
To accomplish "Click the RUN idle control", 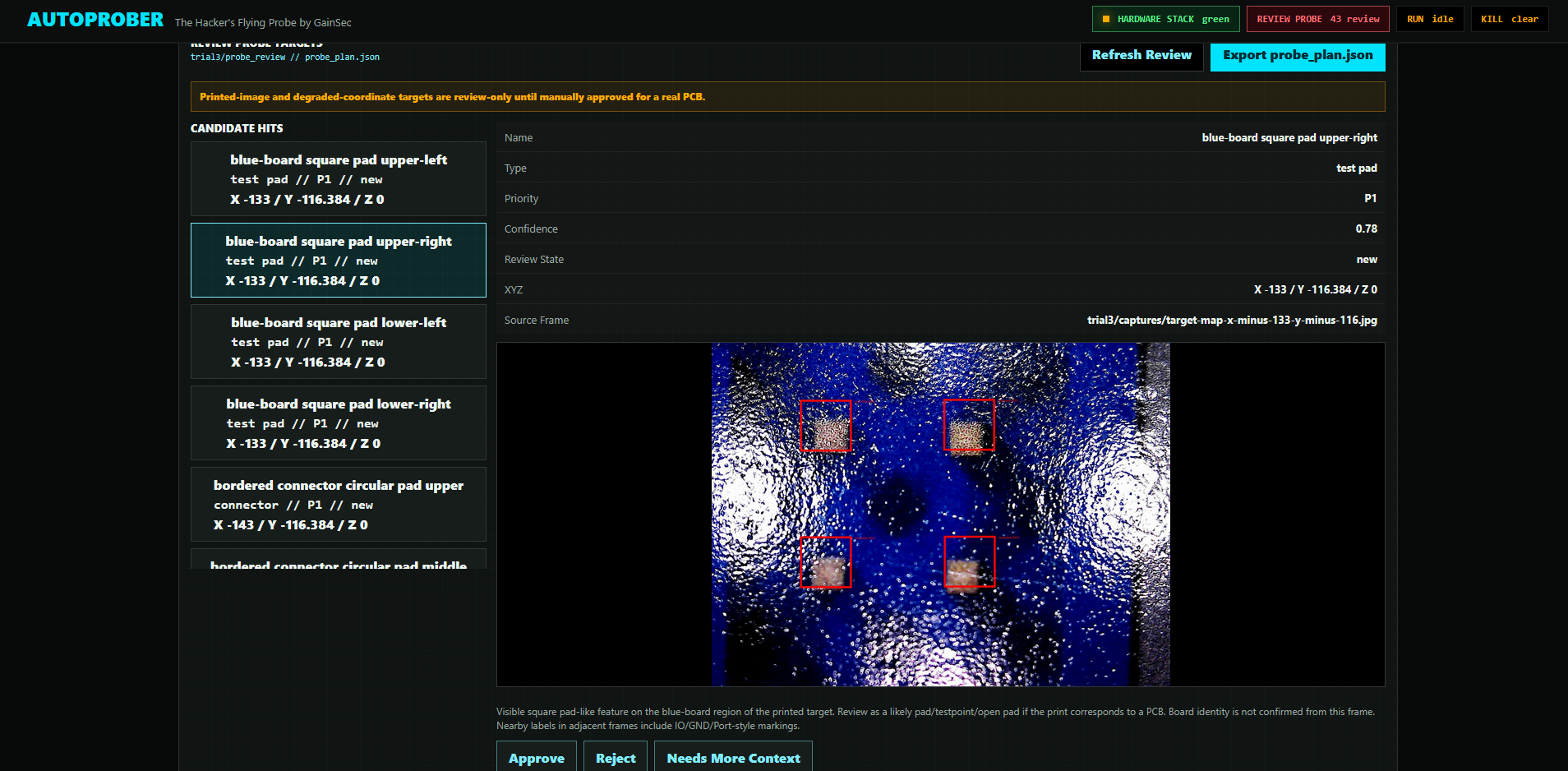I will [x=1430, y=17].
